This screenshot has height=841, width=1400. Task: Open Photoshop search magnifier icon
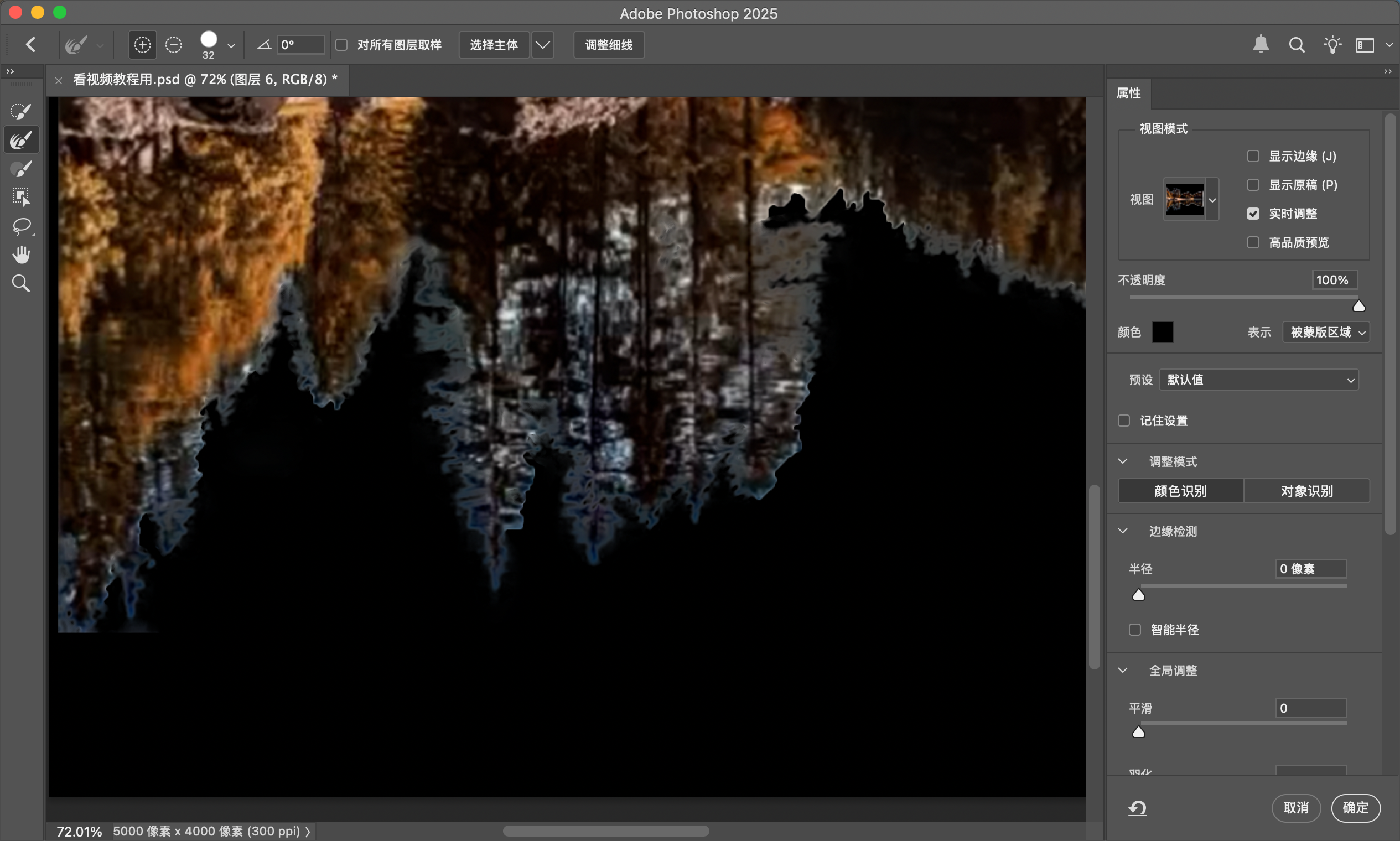[x=1297, y=45]
